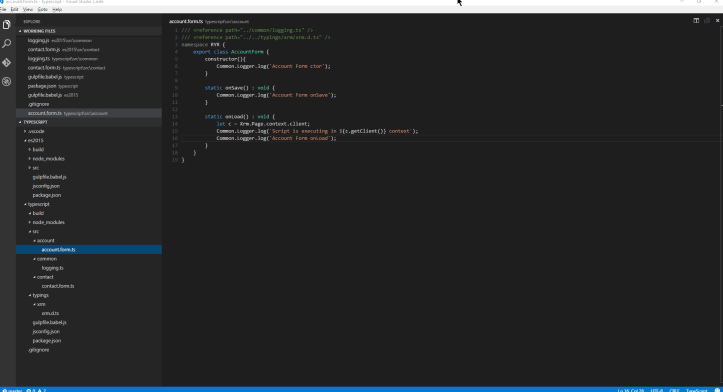Open gulpfile.babel.js typescript in working files

tap(89, 77)
